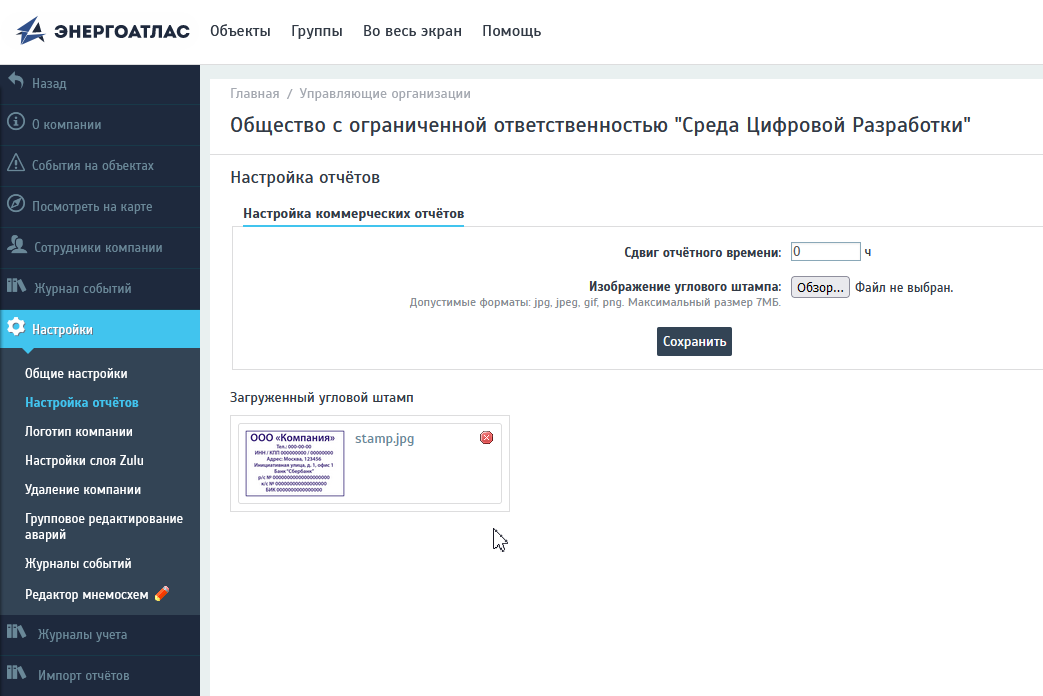Select the Настройка коммерческих отчётов tab
Viewport: 1043px width, 696px height.
coord(353,214)
